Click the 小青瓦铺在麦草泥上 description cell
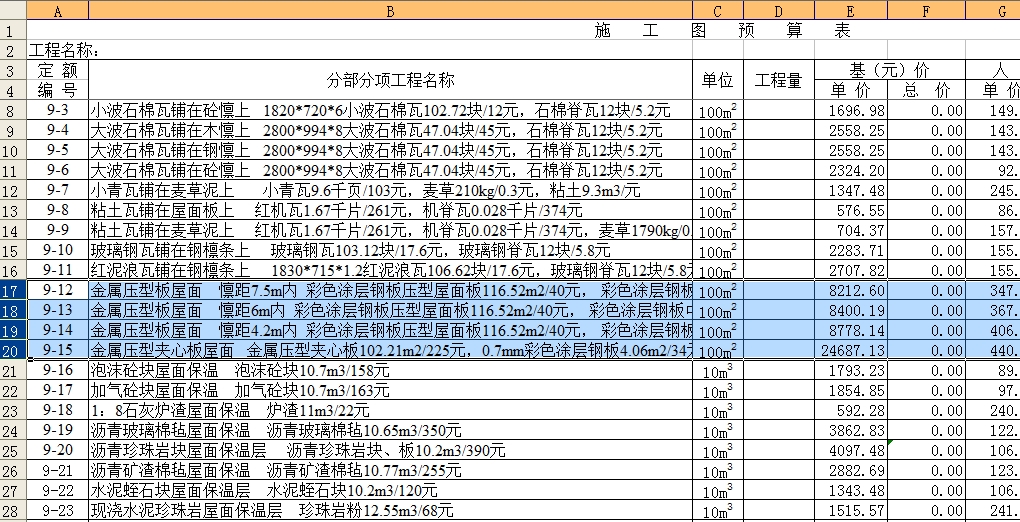 click(x=390, y=190)
